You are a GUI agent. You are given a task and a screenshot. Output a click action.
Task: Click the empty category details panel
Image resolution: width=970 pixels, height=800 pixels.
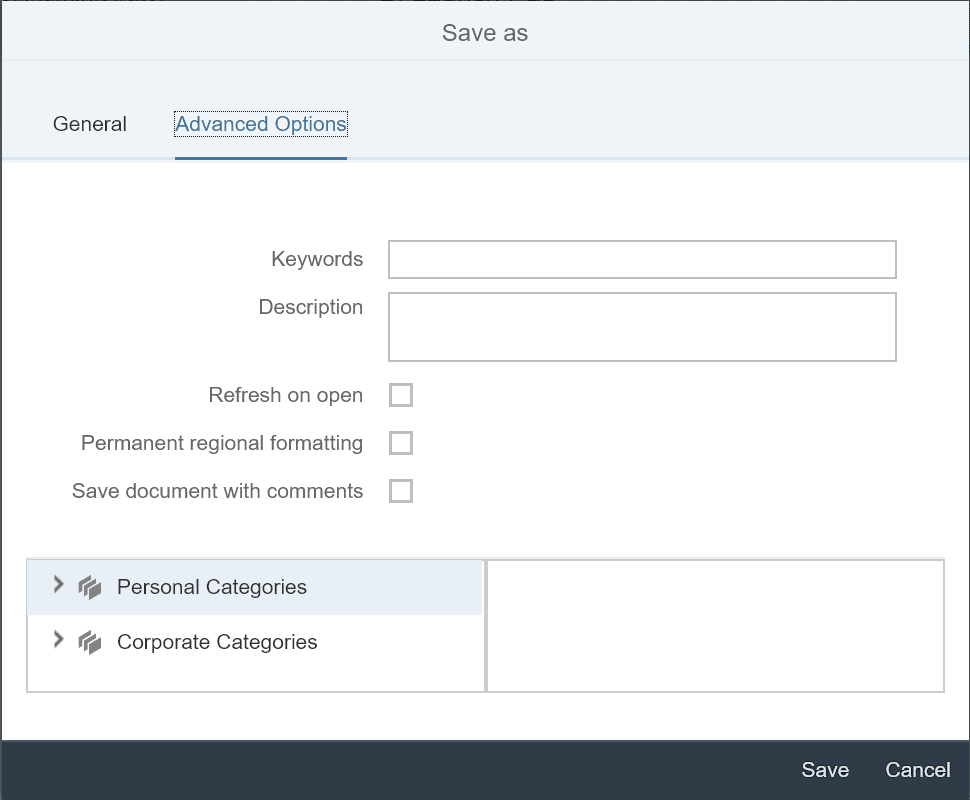715,625
